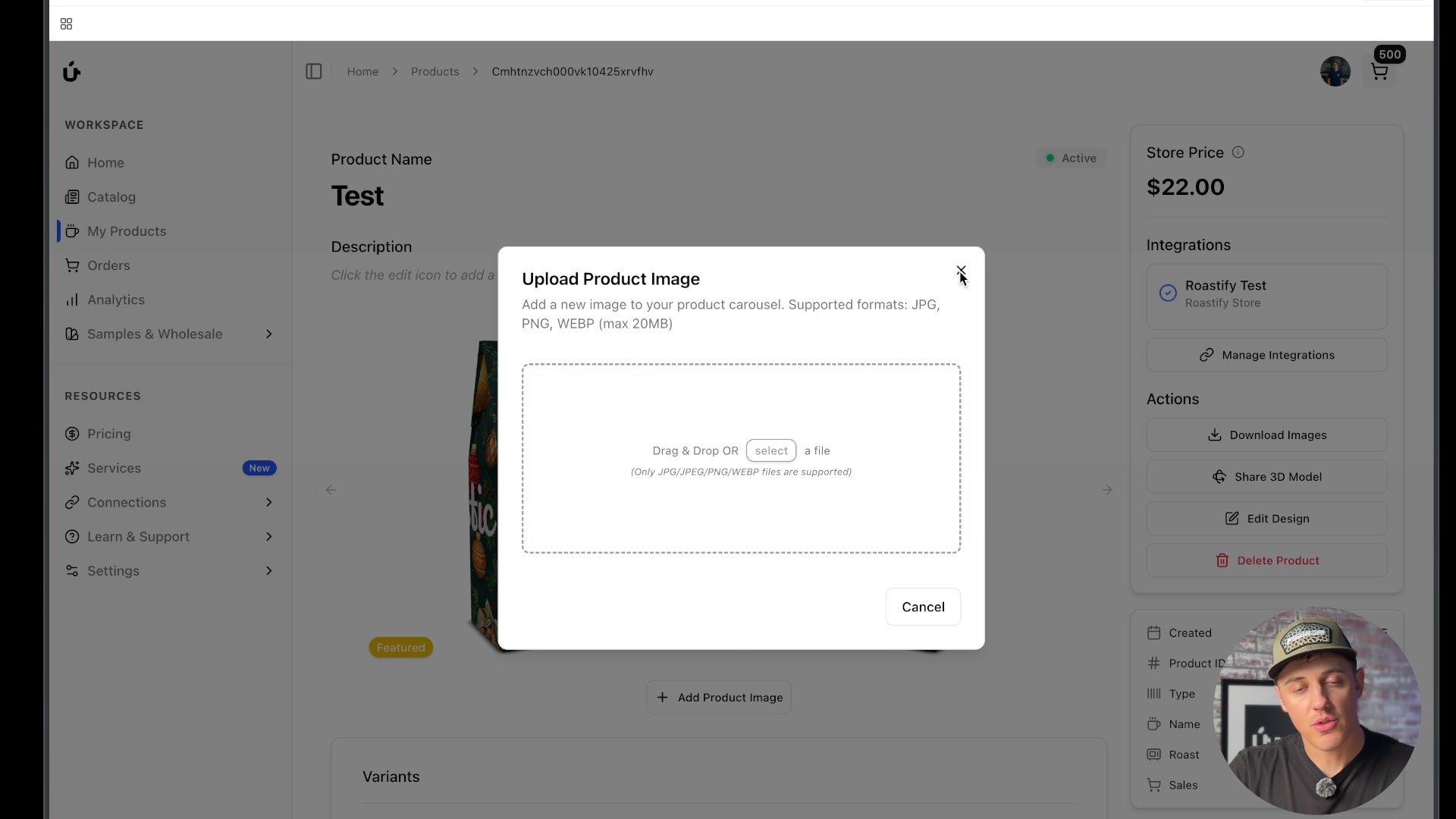Click the app logo icon

pyautogui.click(x=71, y=71)
